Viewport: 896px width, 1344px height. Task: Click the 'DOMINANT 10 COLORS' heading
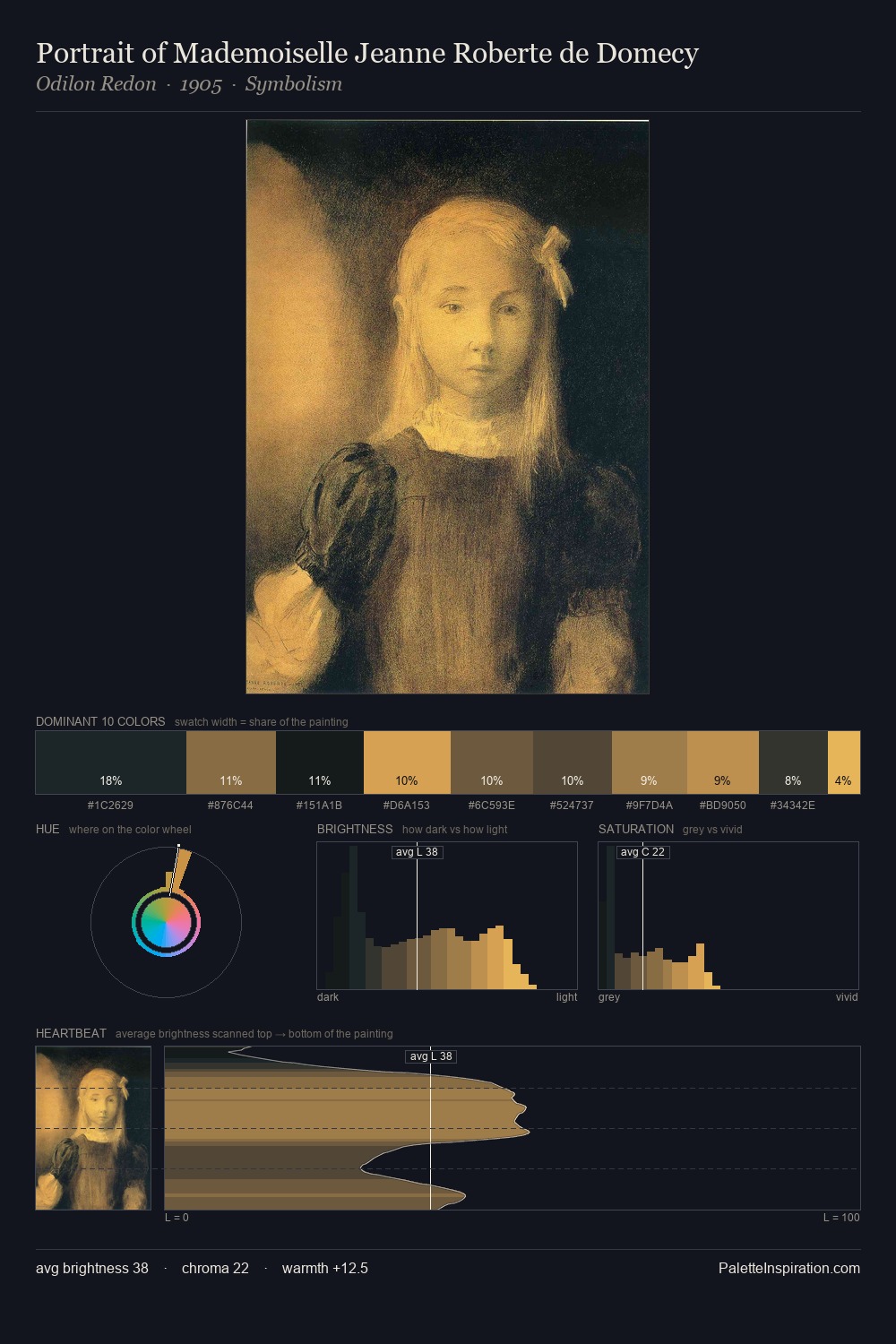[100, 721]
